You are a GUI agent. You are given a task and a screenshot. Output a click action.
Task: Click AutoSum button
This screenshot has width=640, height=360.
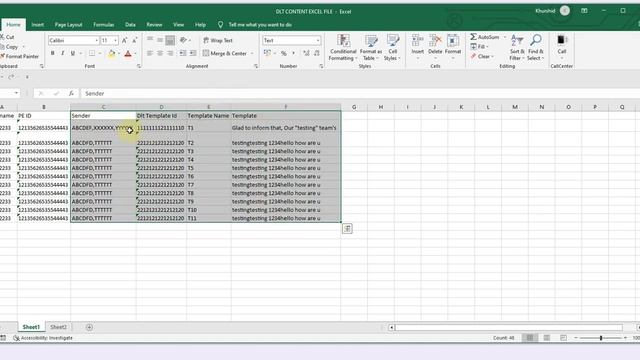pyautogui.click(x=485, y=37)
